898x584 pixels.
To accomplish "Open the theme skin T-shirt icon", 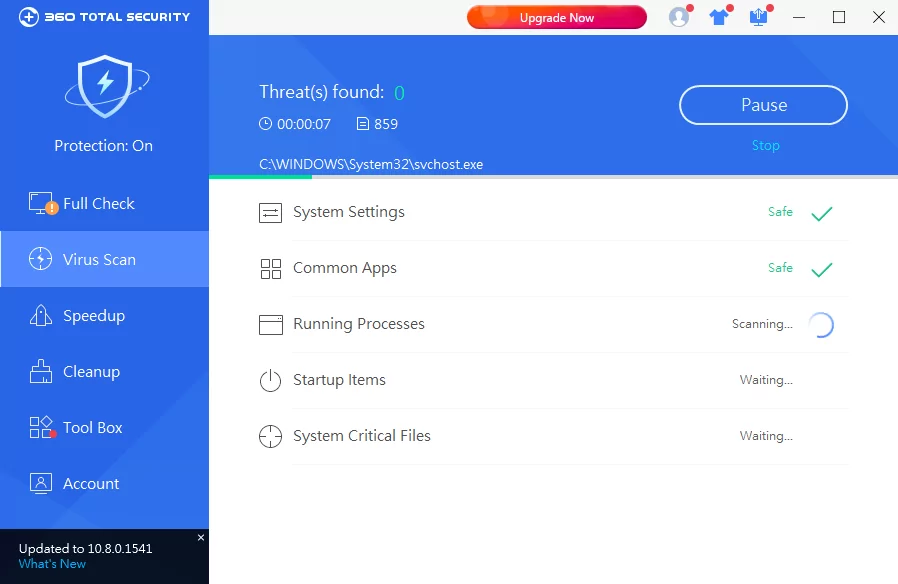I will (719, 17).
